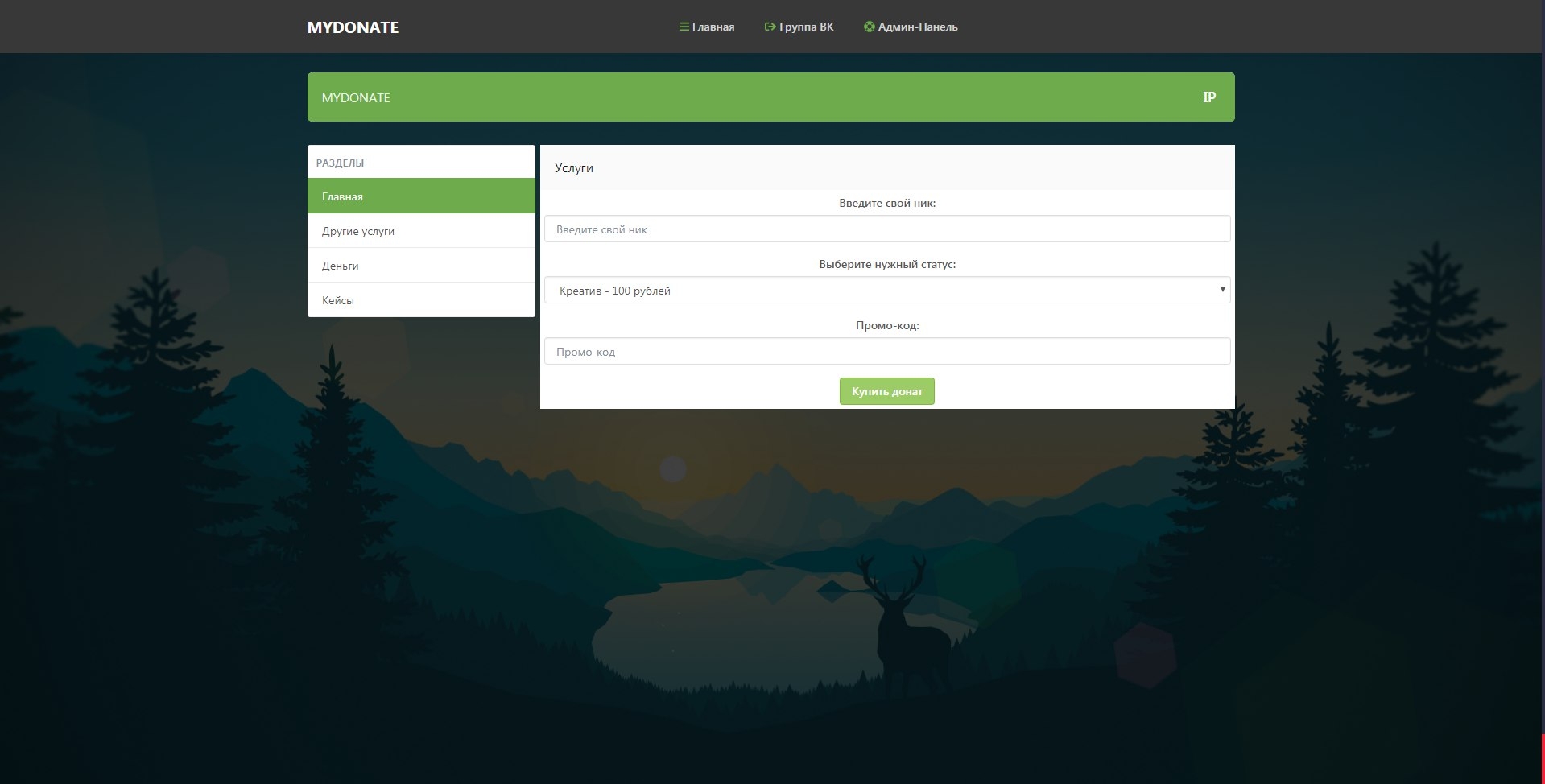Open the Другие услуги section
Viewport: 1545px width, 784px height.
pyautogui.click(x=421, y=231)
